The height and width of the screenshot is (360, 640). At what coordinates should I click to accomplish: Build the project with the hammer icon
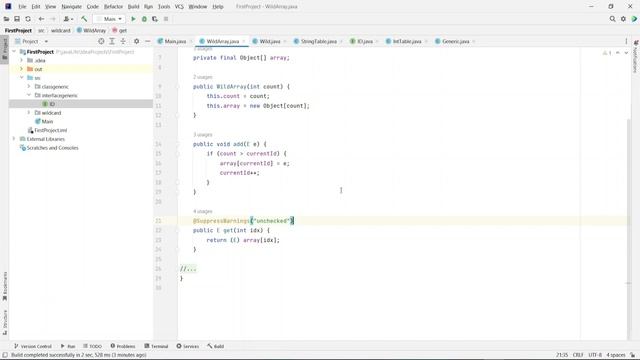(x=84, y=19)
